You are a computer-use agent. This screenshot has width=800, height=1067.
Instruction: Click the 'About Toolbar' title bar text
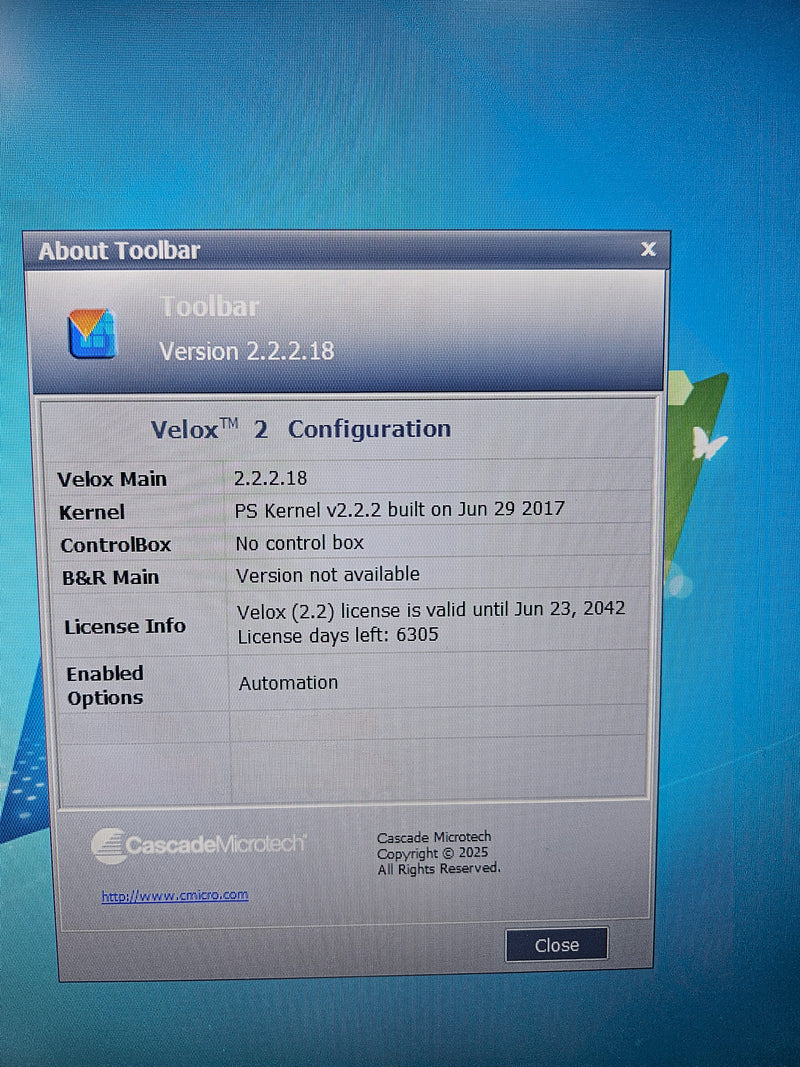(x=119, y=250)
